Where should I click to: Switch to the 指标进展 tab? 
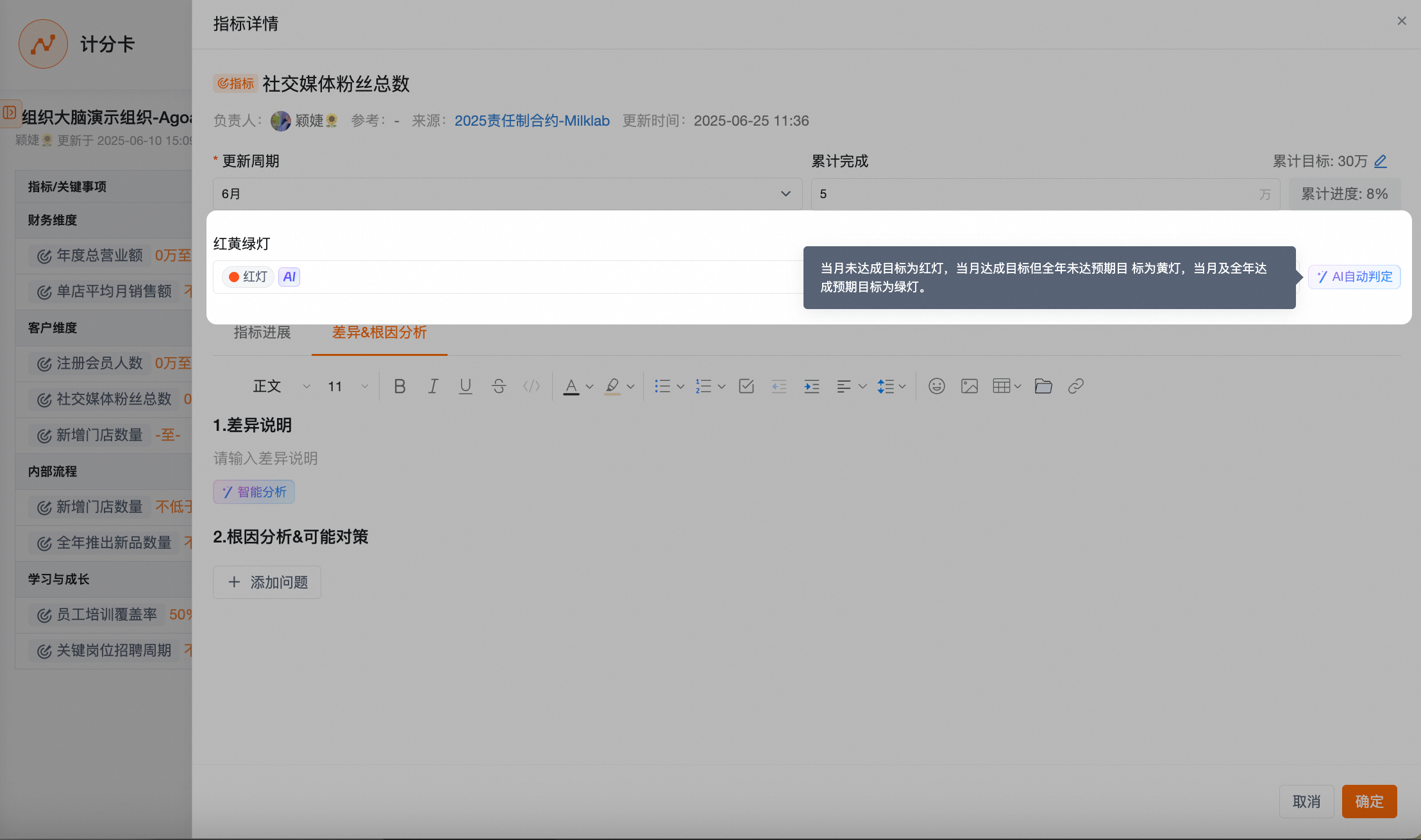point(262,332)
